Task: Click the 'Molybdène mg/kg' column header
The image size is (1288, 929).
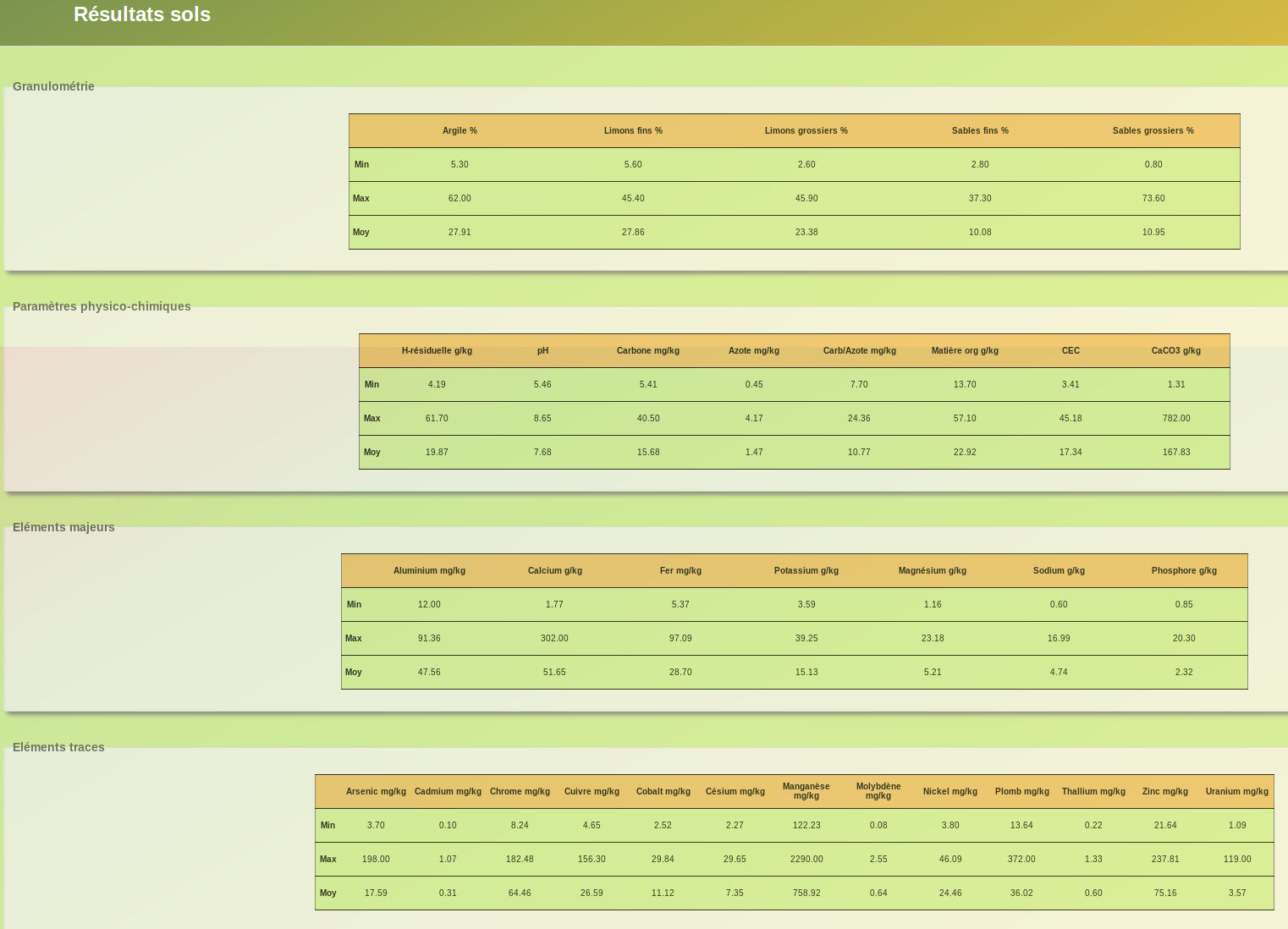Action: (x=878, y=791)
